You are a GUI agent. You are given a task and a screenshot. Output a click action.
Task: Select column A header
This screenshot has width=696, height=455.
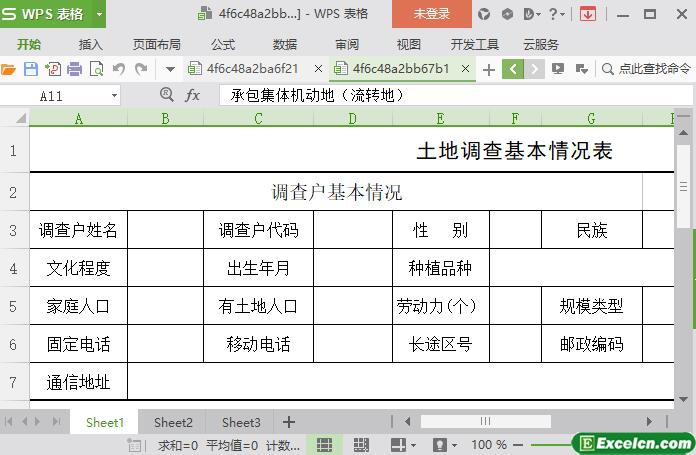pyautogui.click(x=79, y=119)
